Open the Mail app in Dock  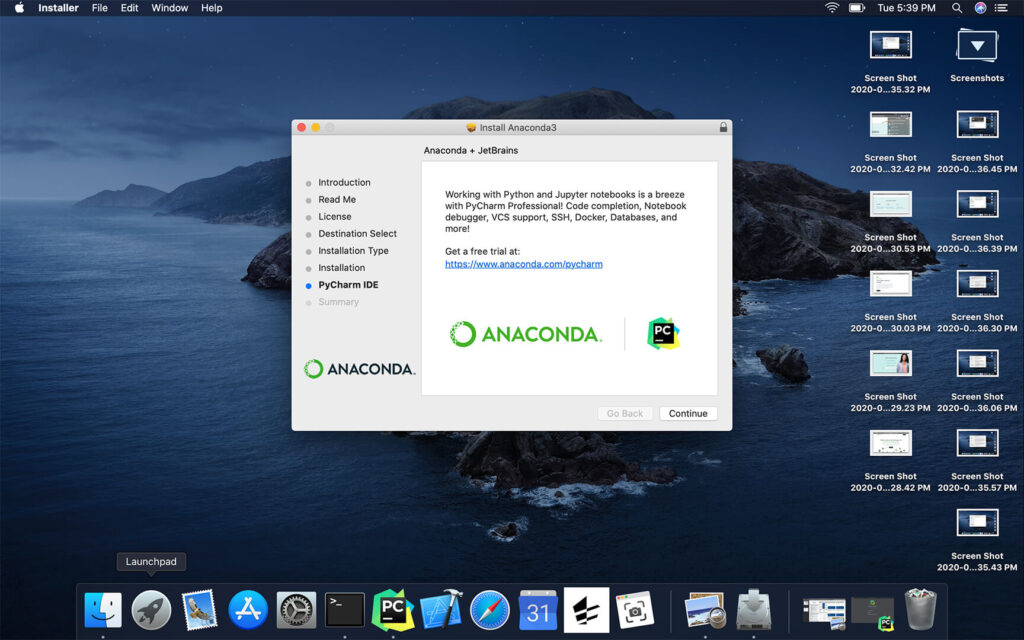click(199, 610)
